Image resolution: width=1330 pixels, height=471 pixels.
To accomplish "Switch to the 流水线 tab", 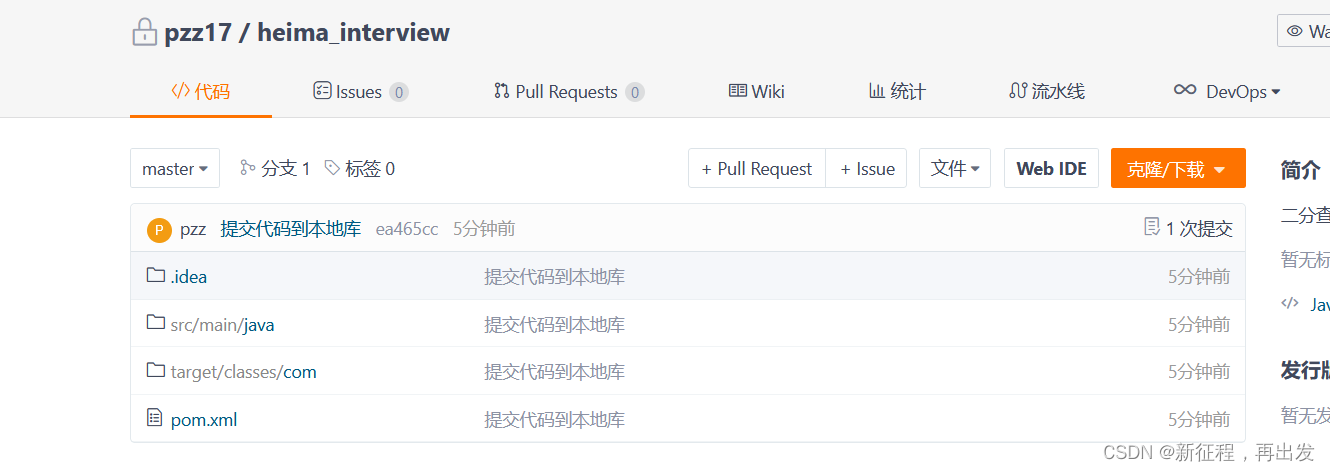I will point(1047,91).
